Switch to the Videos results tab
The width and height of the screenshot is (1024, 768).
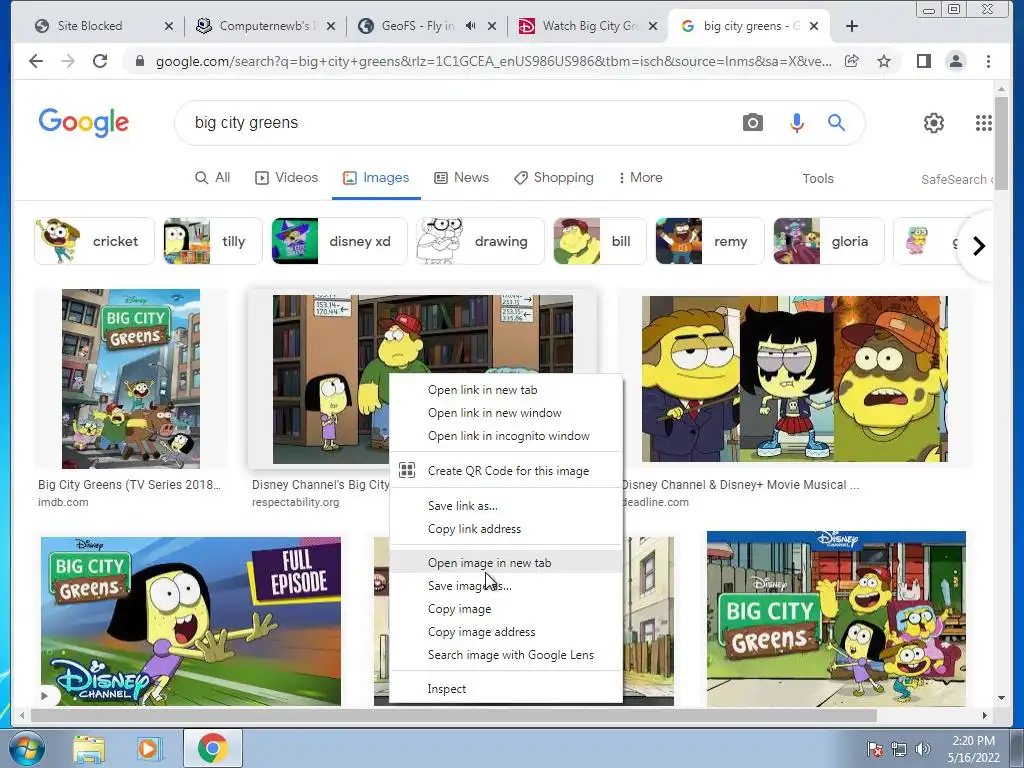pyautogui.click(x=286, y=178)
